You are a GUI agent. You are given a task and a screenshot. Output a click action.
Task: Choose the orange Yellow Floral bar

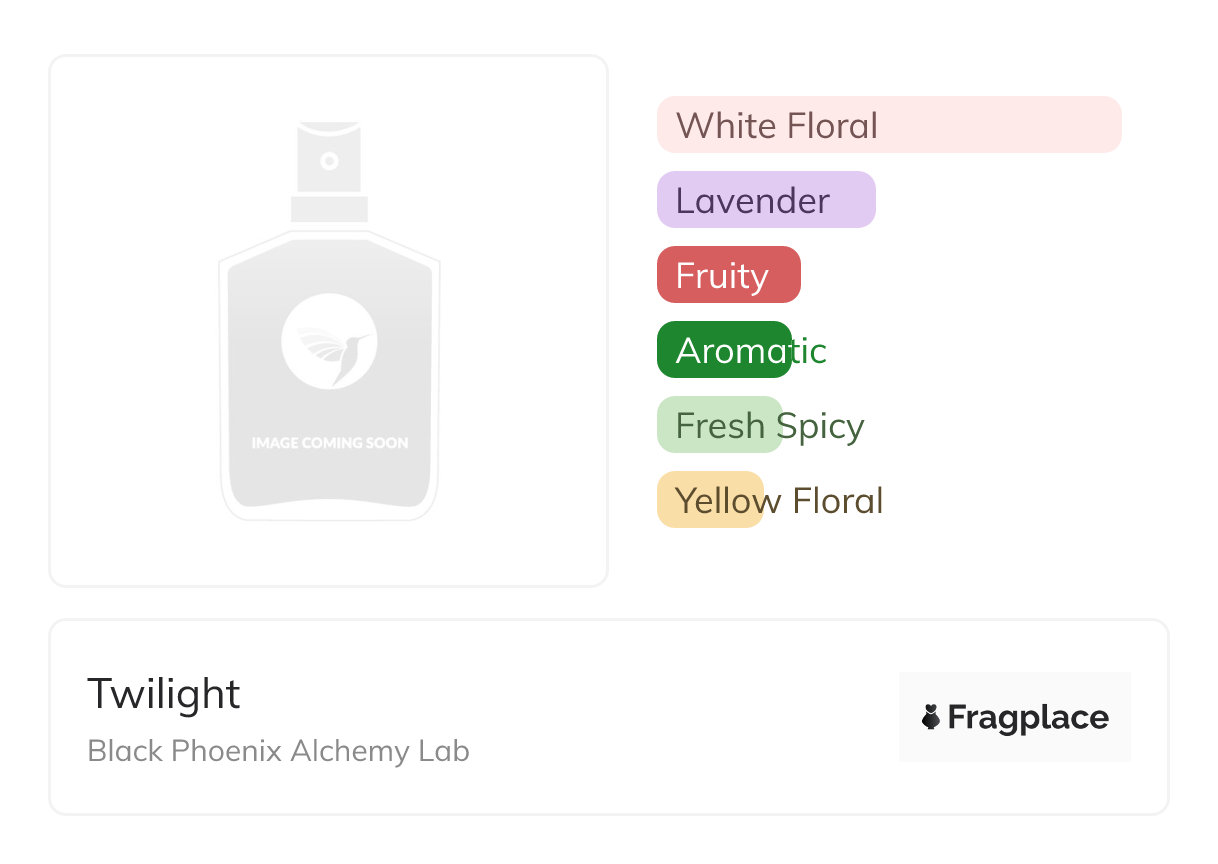[x=710, y=500]
